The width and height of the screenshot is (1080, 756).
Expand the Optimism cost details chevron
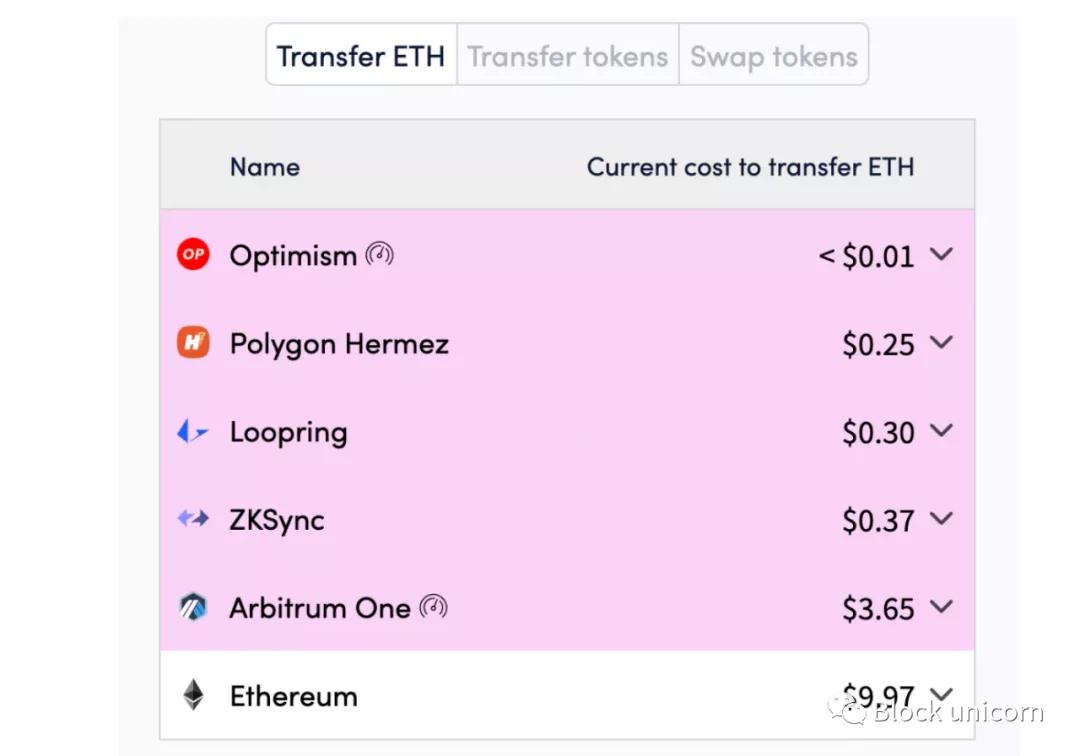940,255
